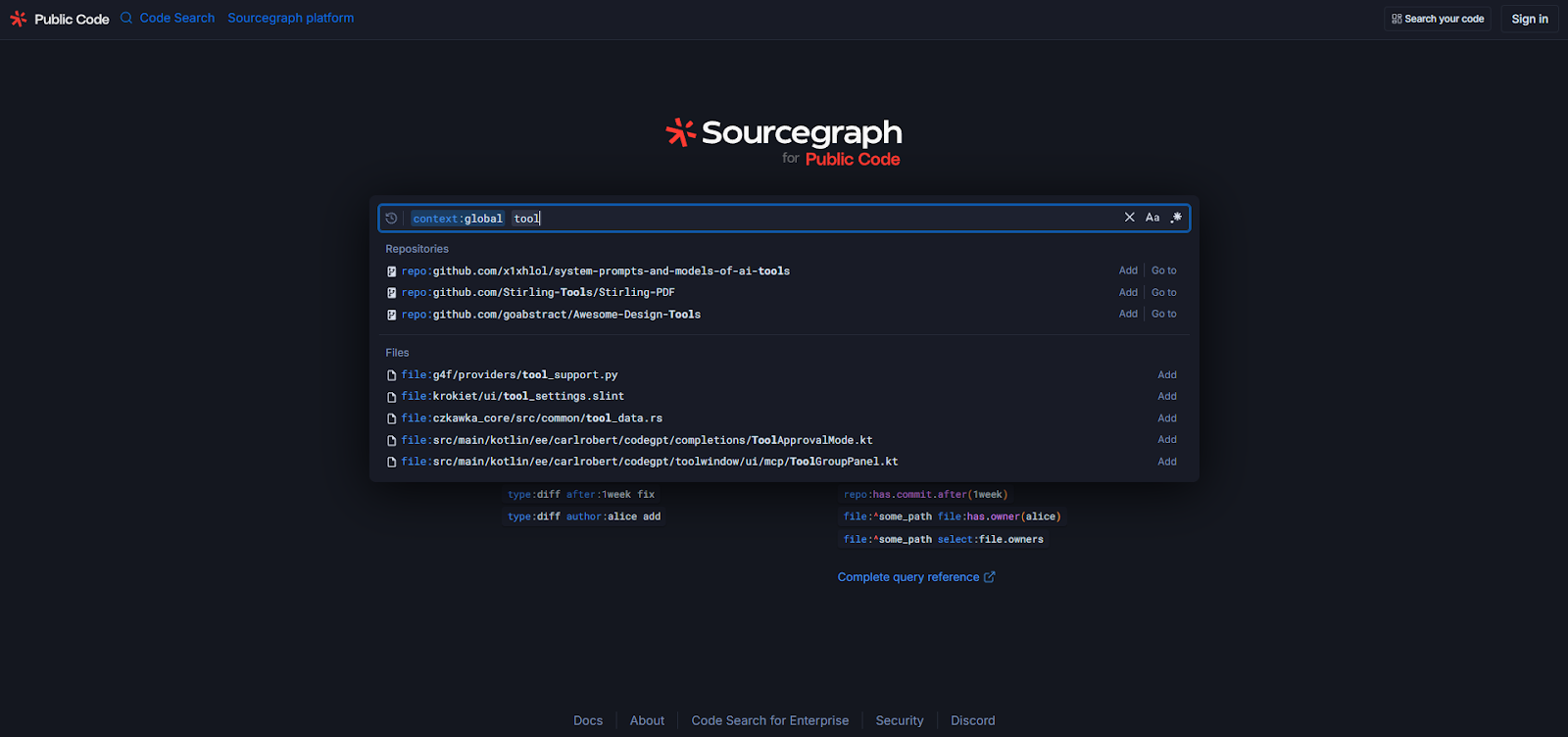
Task: Open the Code Search nav item
Action: pyautogui.click(x=176, y=18)
